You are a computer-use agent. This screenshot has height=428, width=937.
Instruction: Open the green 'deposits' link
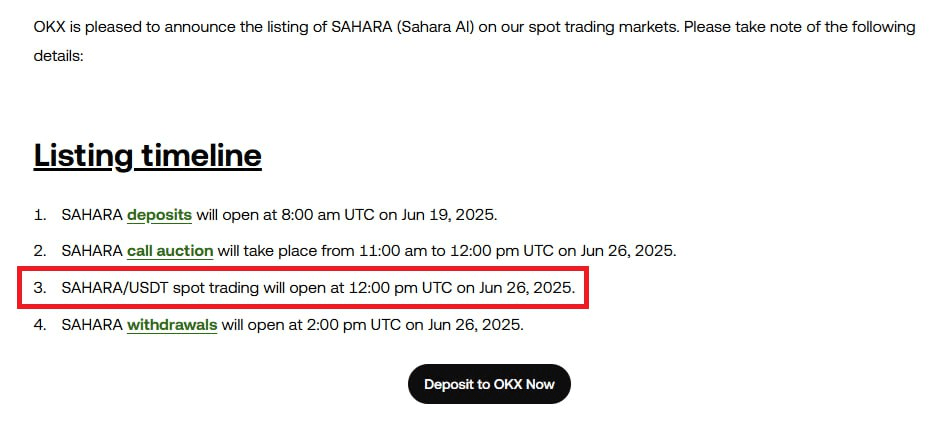[160, 215]
